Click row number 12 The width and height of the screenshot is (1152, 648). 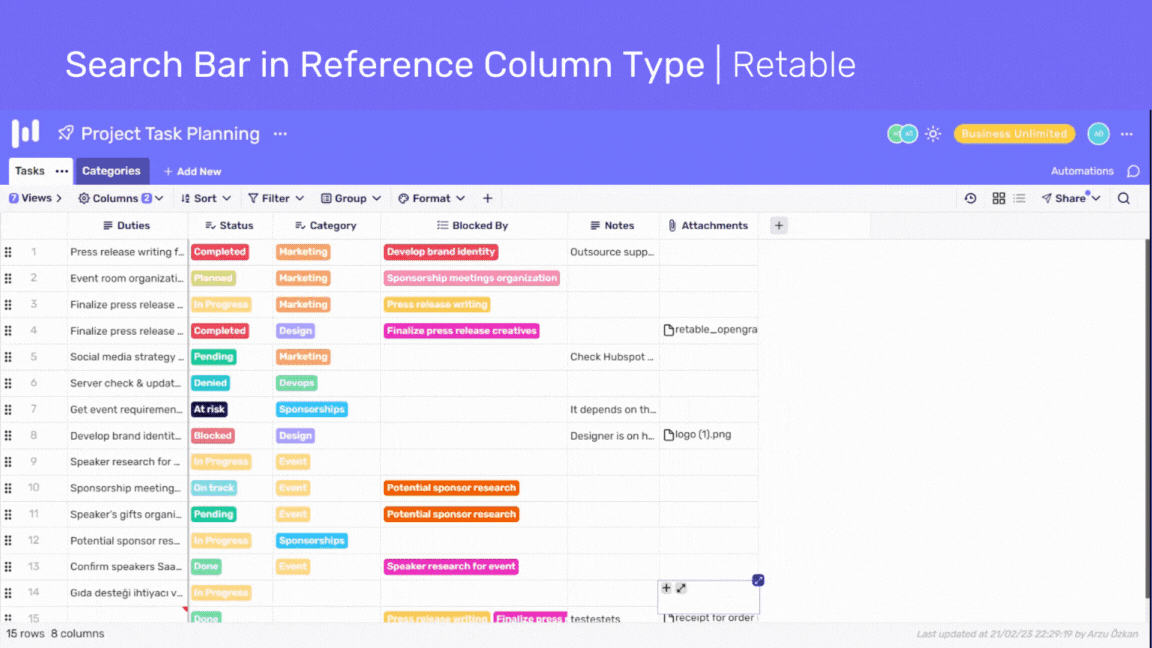click(33, 540)
